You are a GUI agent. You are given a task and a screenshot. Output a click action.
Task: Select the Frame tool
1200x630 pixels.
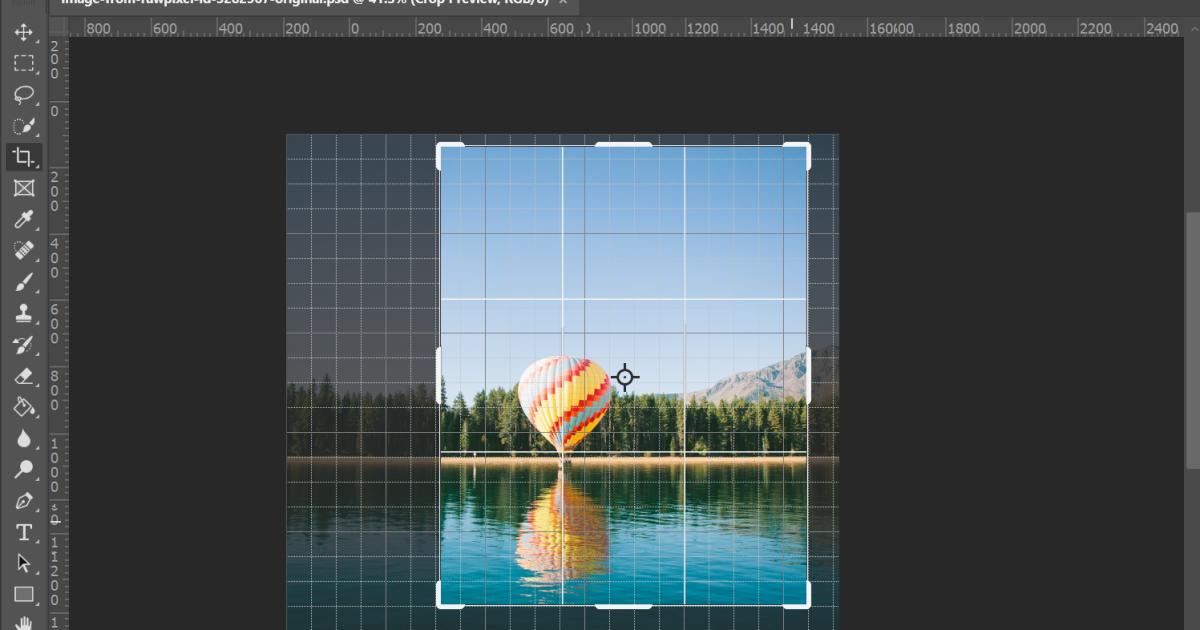click(x=24, y=188)
